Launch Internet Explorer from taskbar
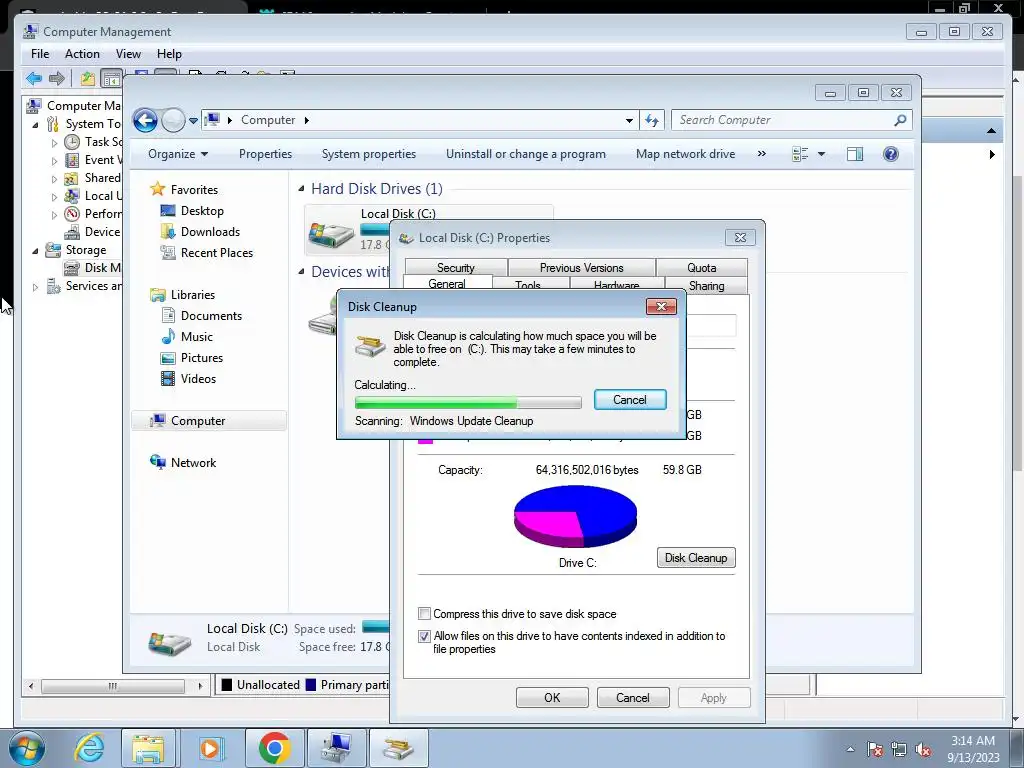 [x=88, y=748]
